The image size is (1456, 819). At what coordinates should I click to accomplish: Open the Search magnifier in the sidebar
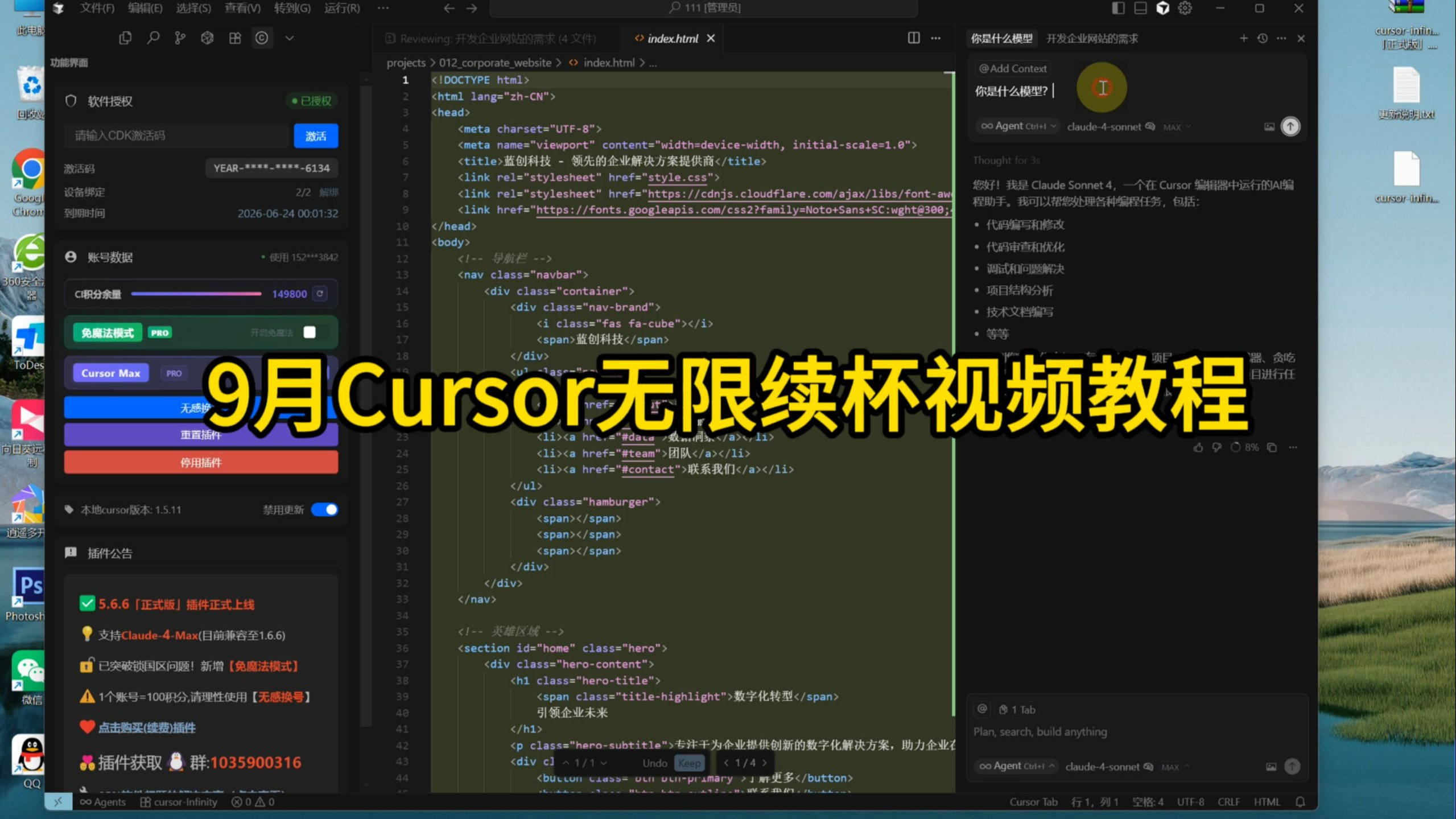tap(153, 38)
